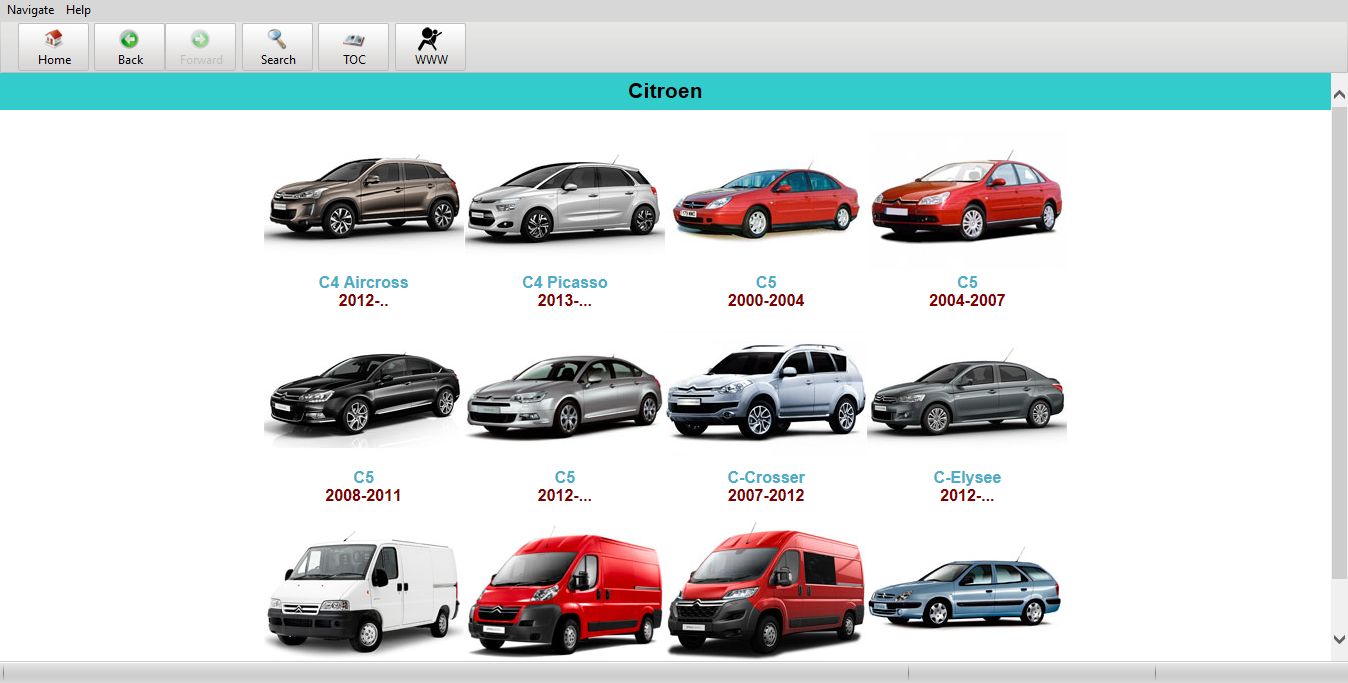Viewport: 1348px width, 683px height.
Task: Open the C-Crosser link
Action: 766,477
